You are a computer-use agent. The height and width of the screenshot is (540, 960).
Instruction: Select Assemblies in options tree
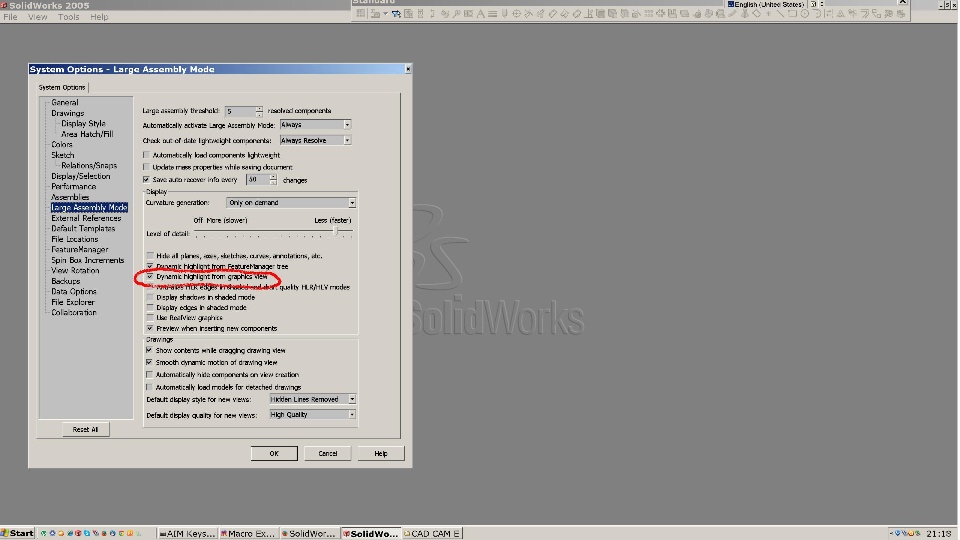click(70, 197)
